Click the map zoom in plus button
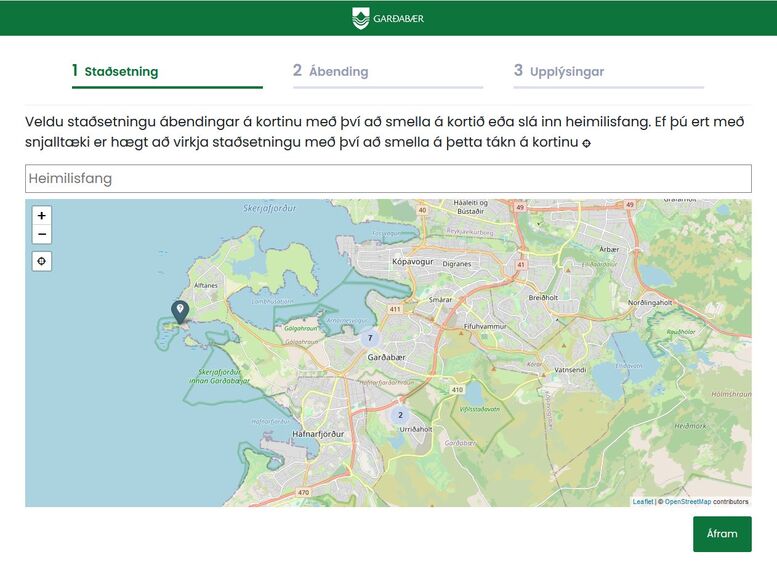The height and width of the screenshot is (565, 777). [x=41, y=215]
